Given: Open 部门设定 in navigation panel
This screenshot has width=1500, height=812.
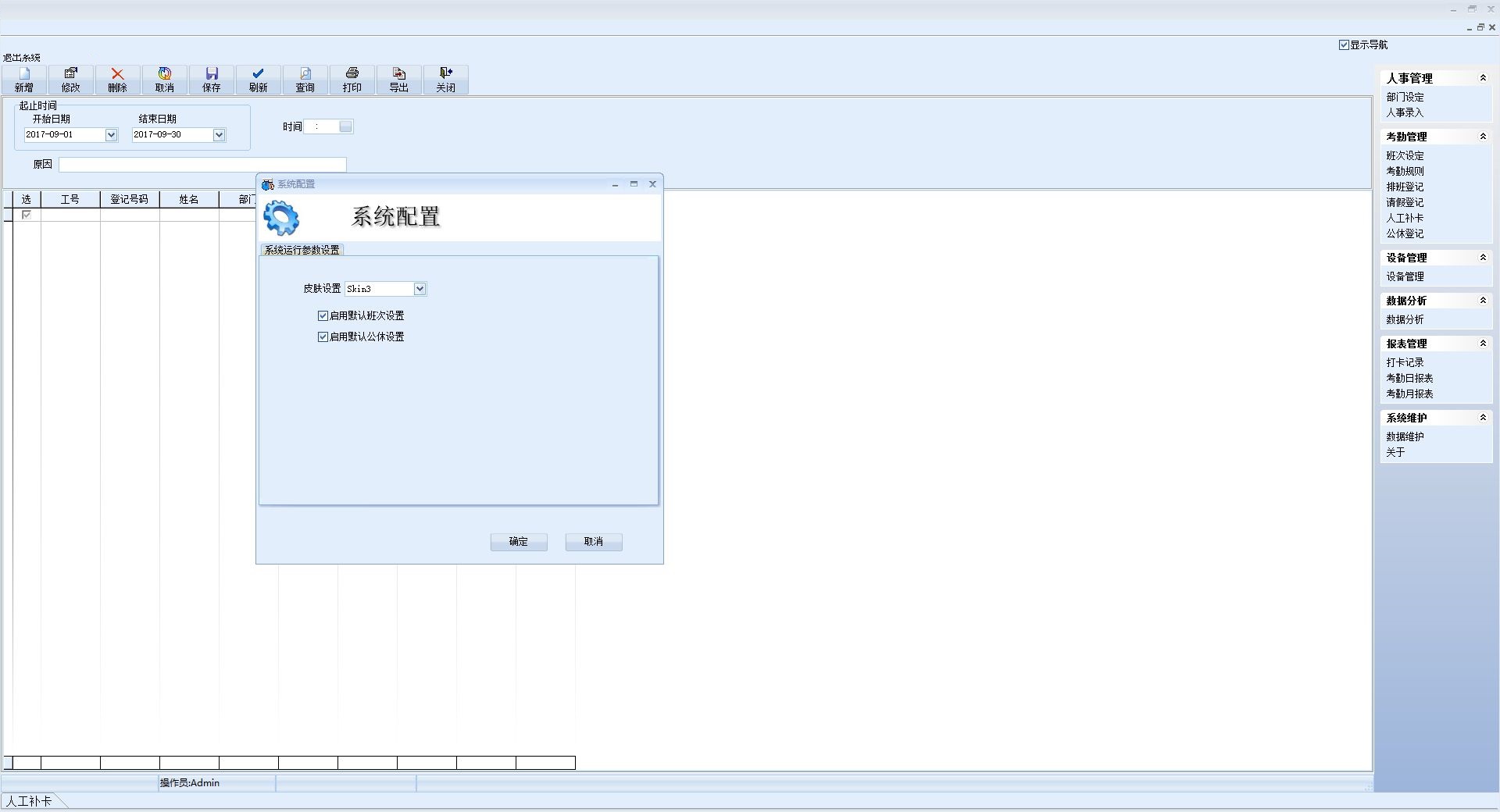Looking at the screenshot, I should [x=1405, y=97].
